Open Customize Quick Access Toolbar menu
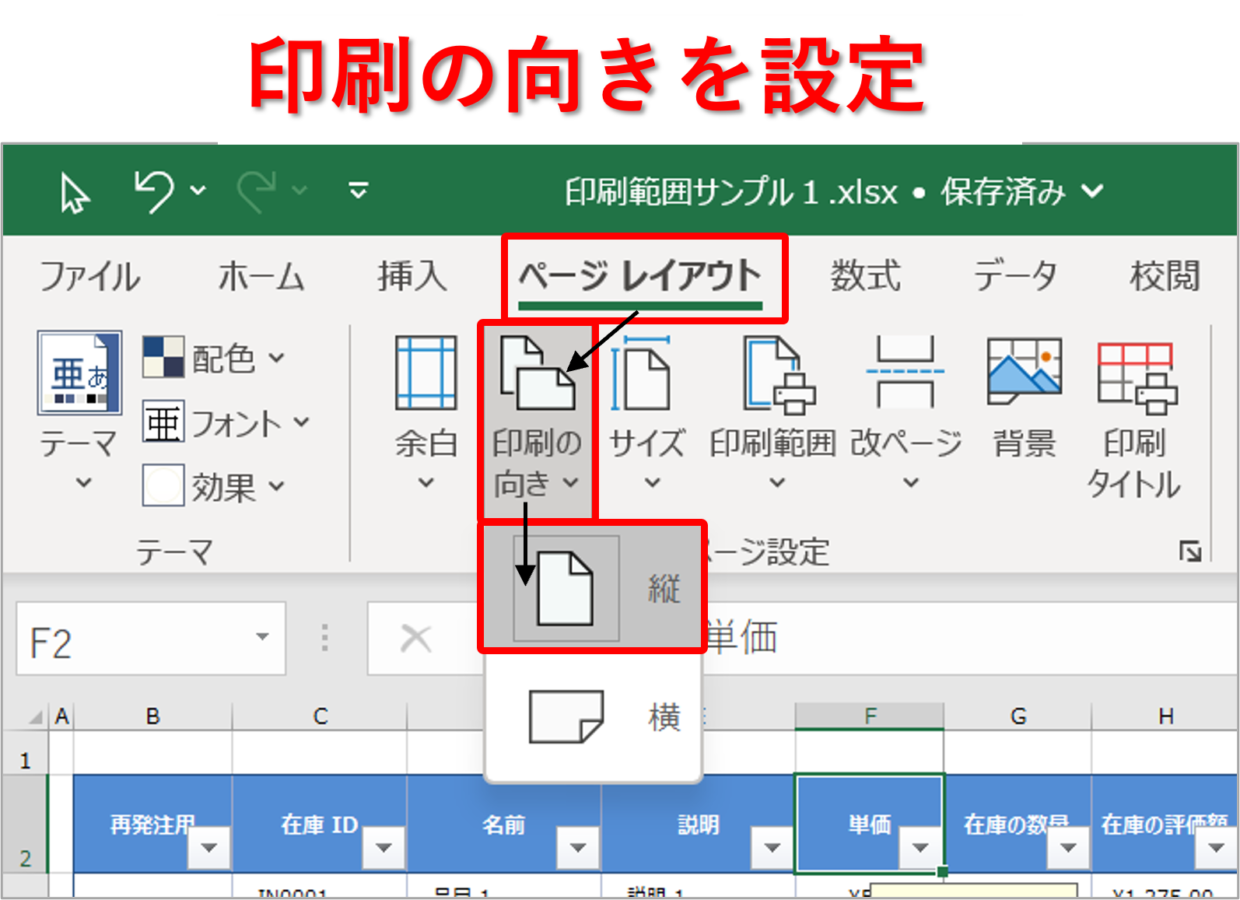This screenshot has height=900, width=1240. click(x=358, y=191)
